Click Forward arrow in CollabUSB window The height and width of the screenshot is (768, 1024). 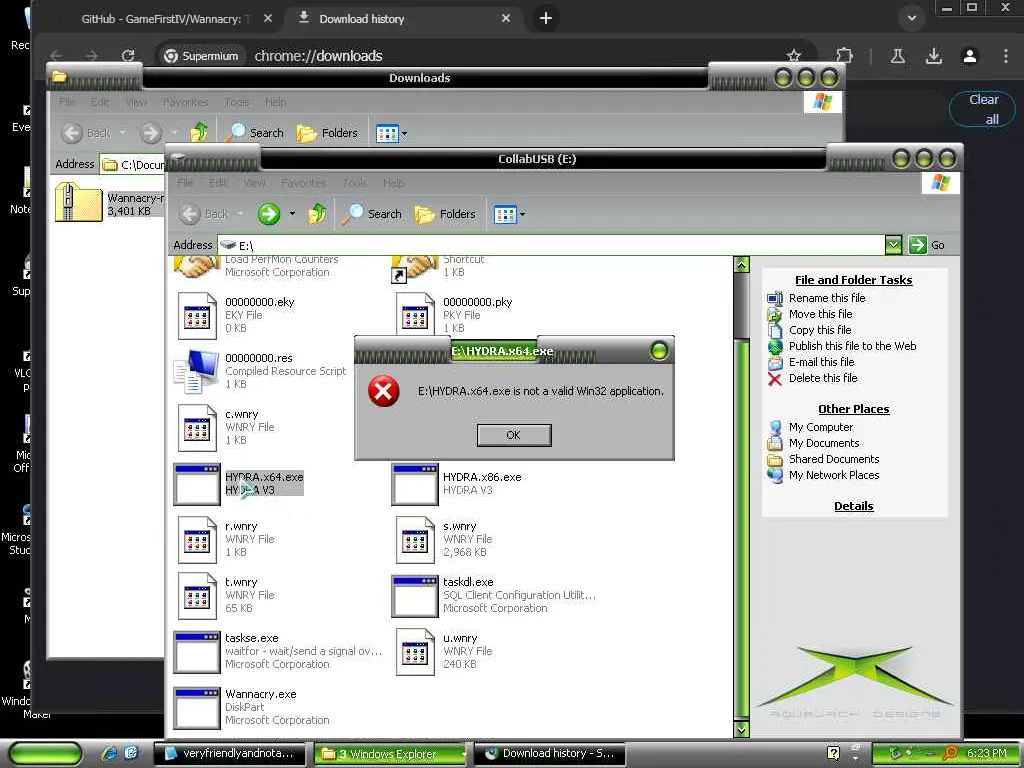click(268, 214)
